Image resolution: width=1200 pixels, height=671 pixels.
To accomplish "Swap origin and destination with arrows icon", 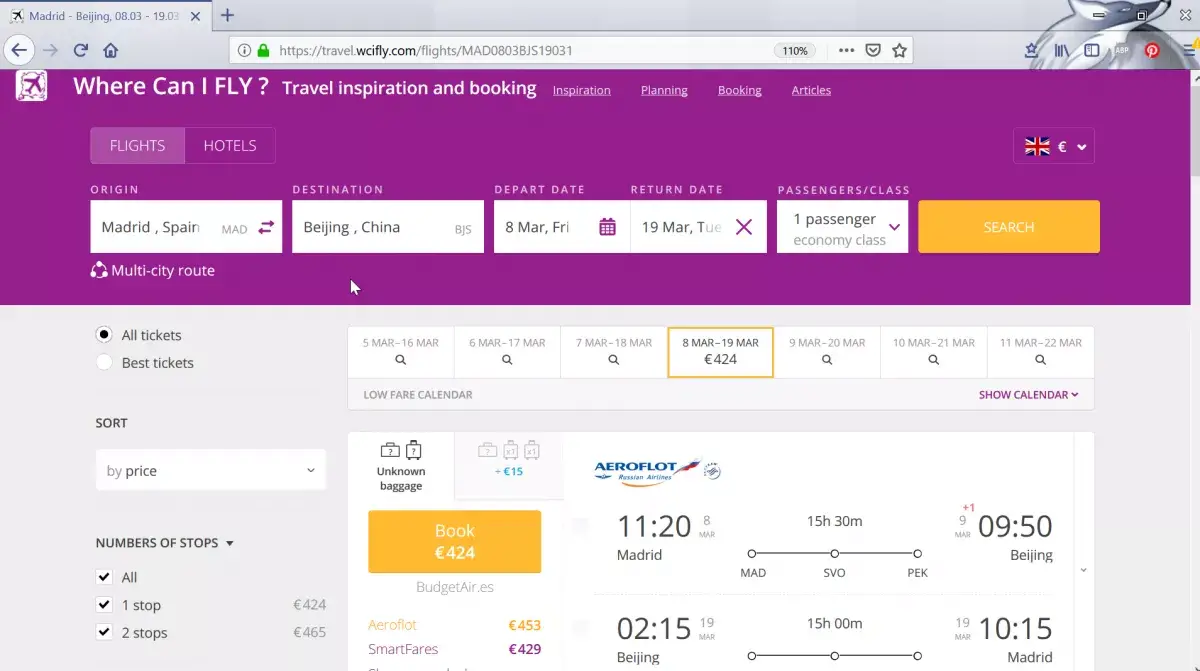I will (x=266, y=228).
